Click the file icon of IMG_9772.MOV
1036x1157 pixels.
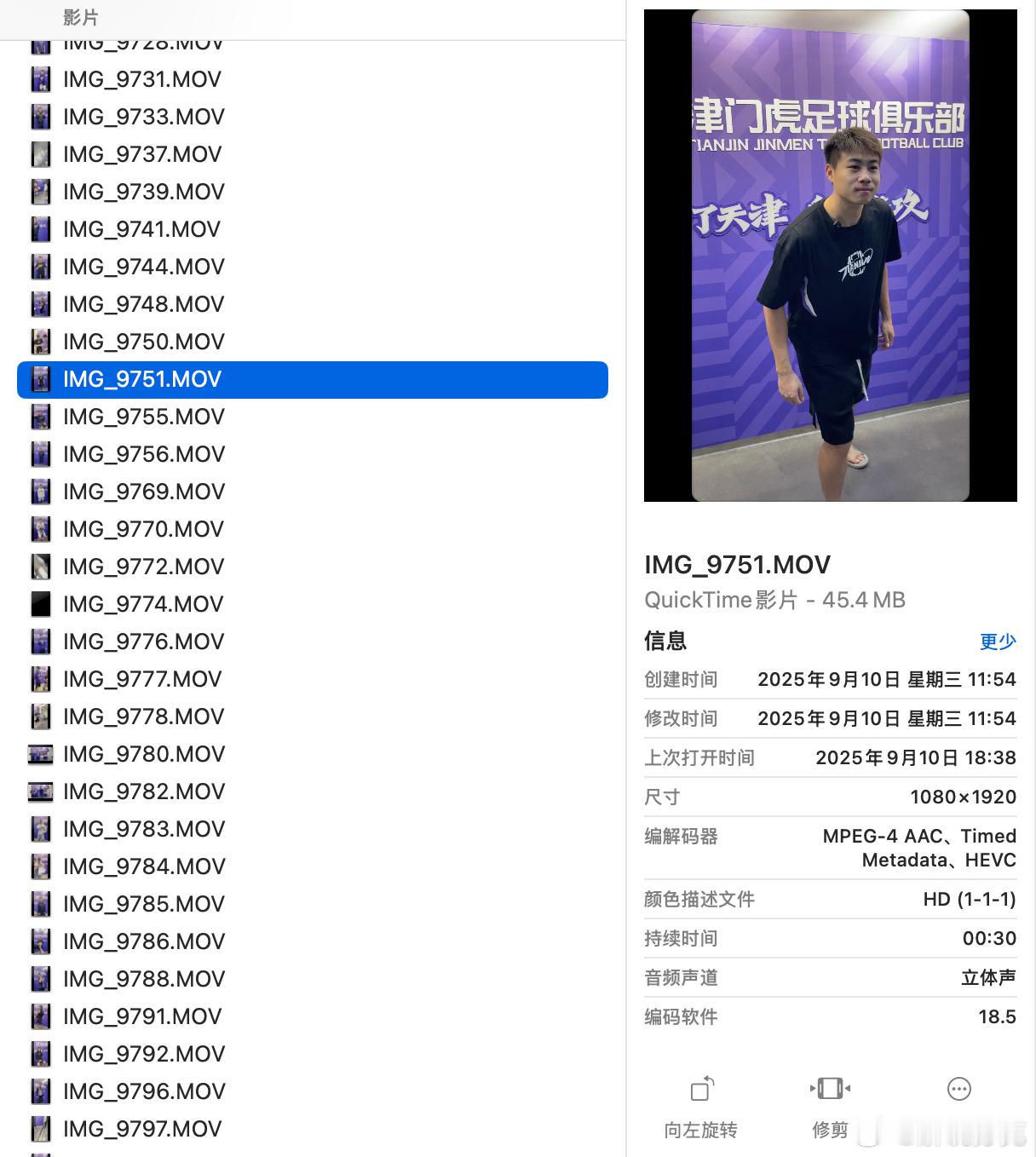tap(41, 567)
